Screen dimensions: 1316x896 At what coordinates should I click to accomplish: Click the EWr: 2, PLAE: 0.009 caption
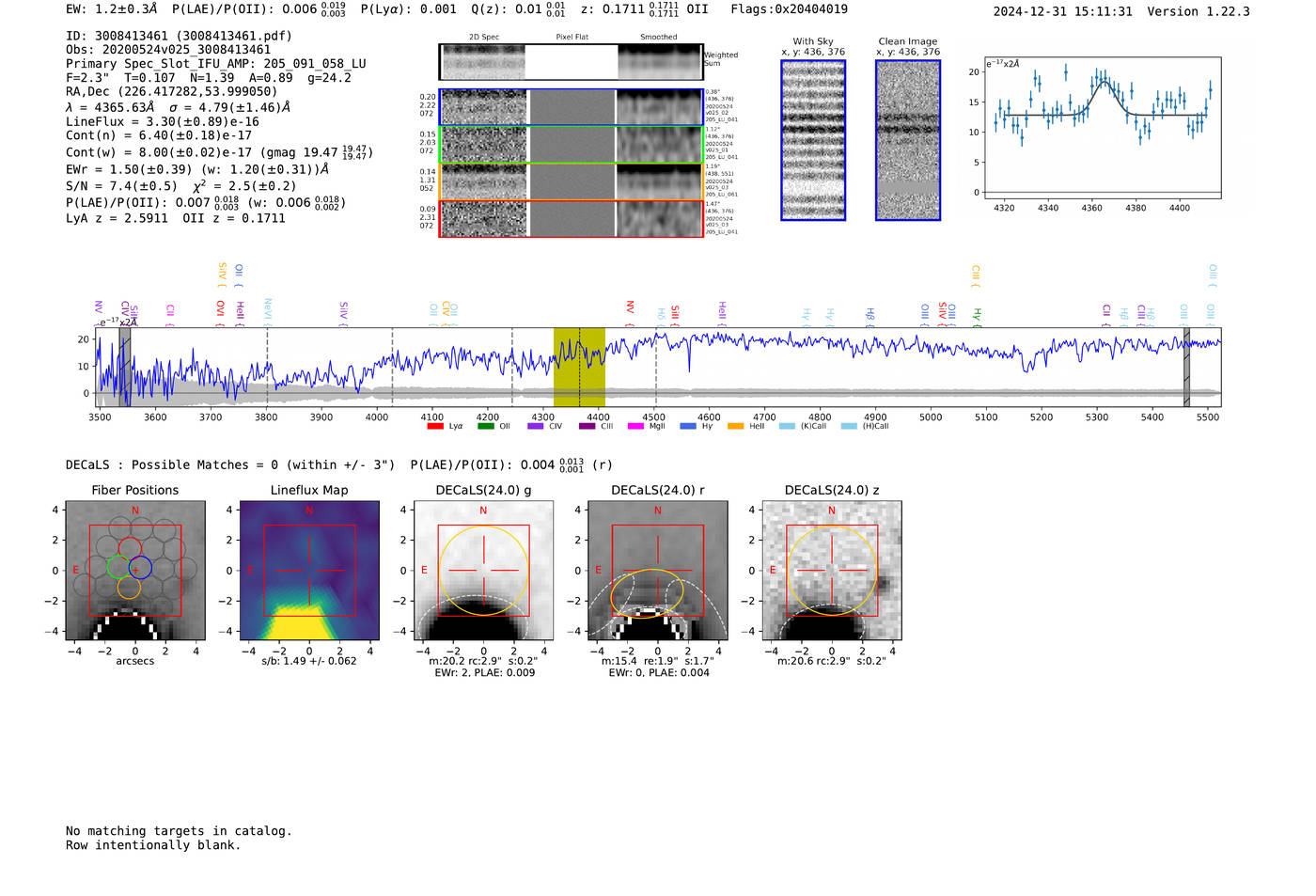(x=484, y=672)
